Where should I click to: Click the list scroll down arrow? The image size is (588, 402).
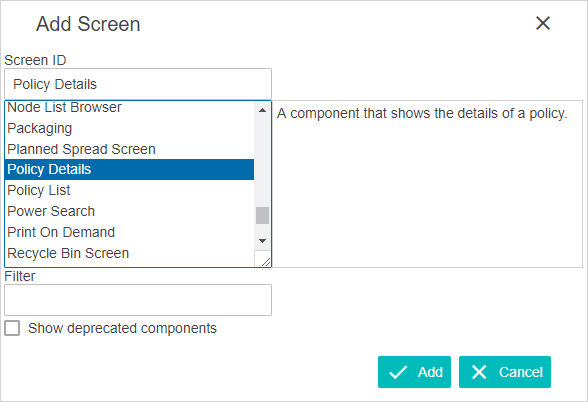click(x=262, y=241)
